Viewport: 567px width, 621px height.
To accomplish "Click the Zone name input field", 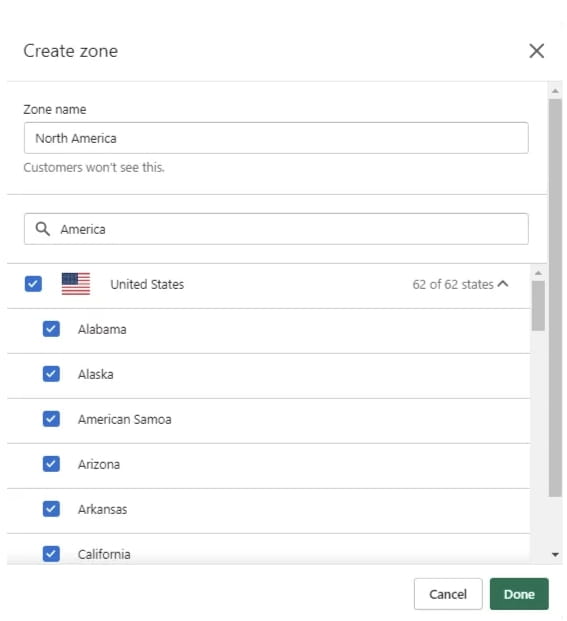I will [276, 138].
